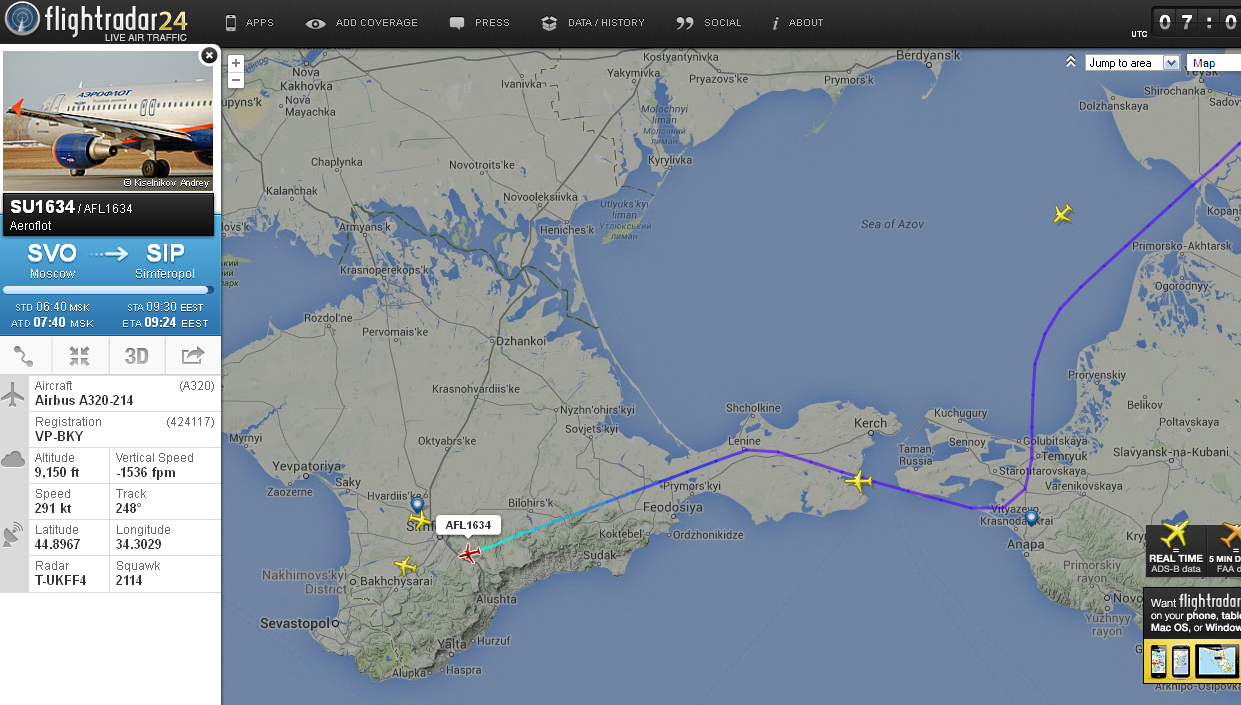Viewport: 1241px width, 705px height.
Task: Open the Jump to area dropdown
Action: point(1132,63)
